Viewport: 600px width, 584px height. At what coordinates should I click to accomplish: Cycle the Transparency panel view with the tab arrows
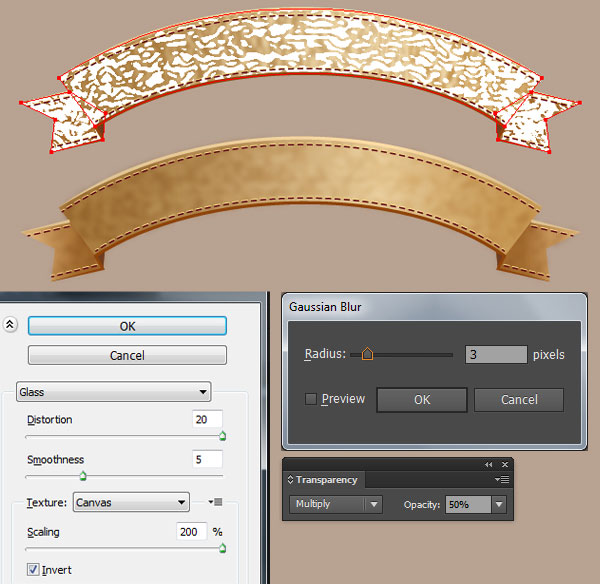click(290, 480)
